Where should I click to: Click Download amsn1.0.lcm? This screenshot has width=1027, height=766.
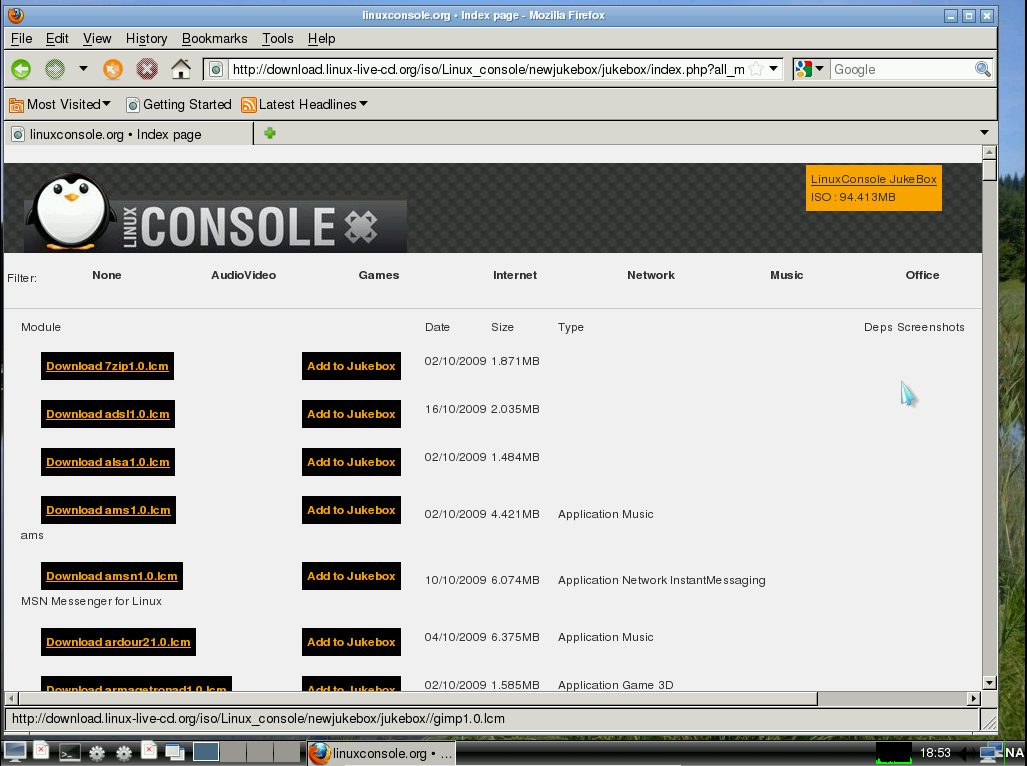112,576
